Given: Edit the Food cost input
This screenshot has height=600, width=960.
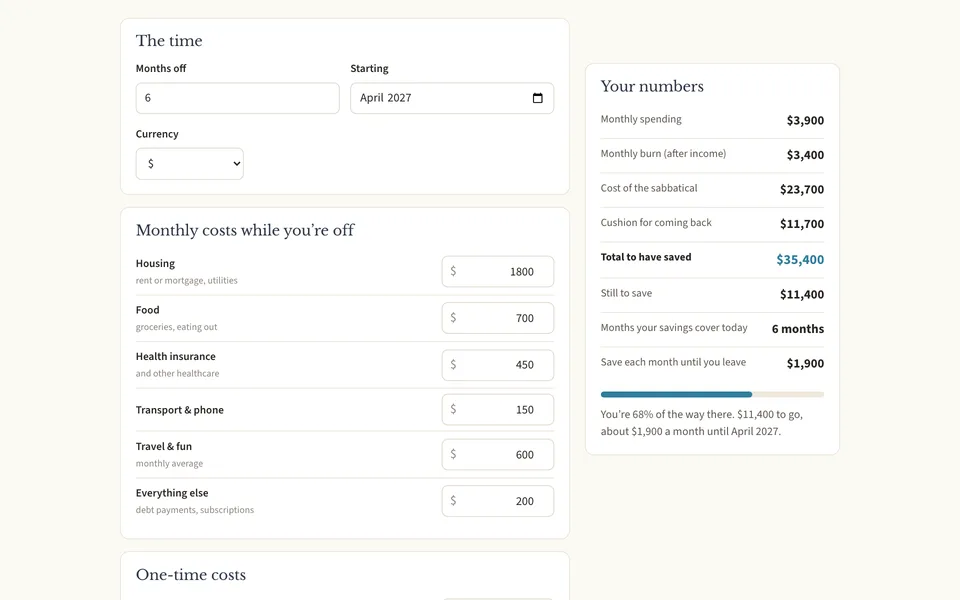Looking at the screenshot, I should [498, 318].
